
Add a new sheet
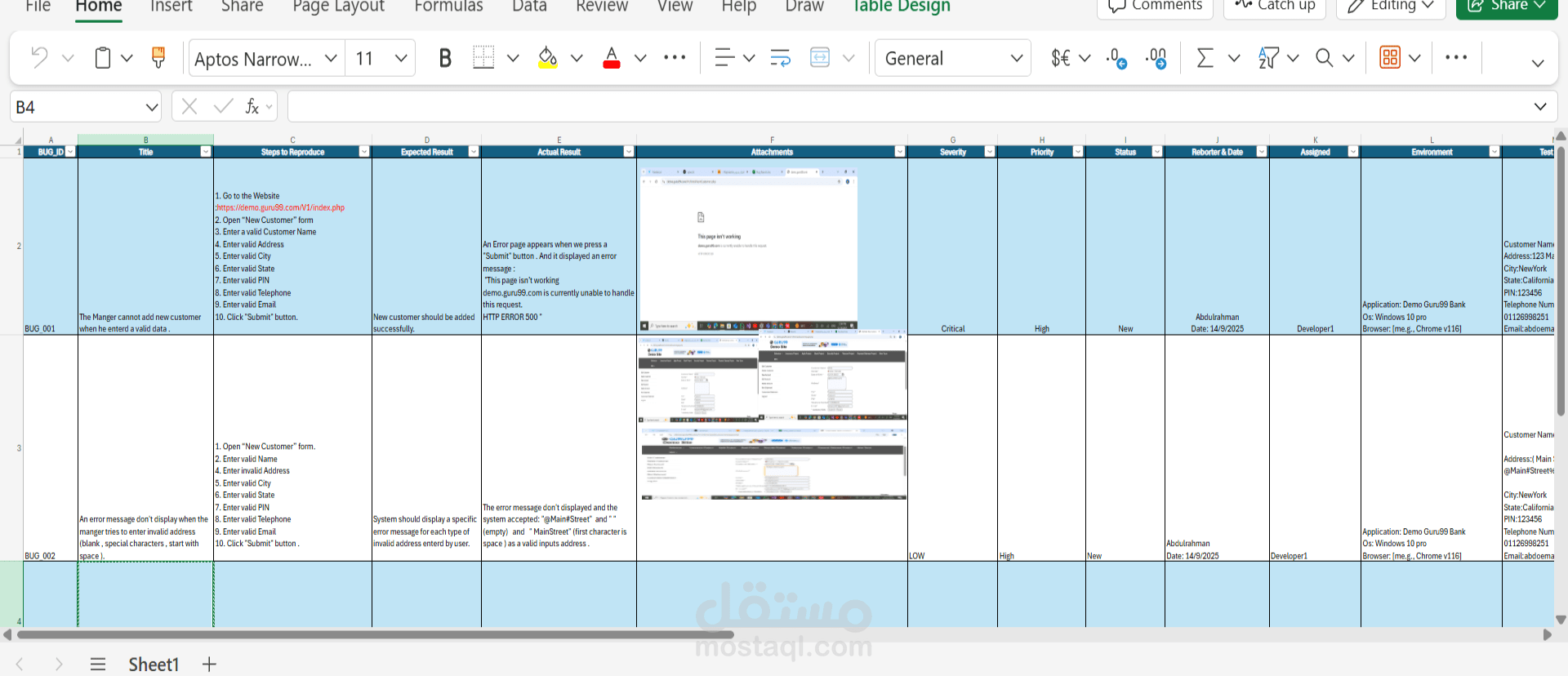point(210,665)
